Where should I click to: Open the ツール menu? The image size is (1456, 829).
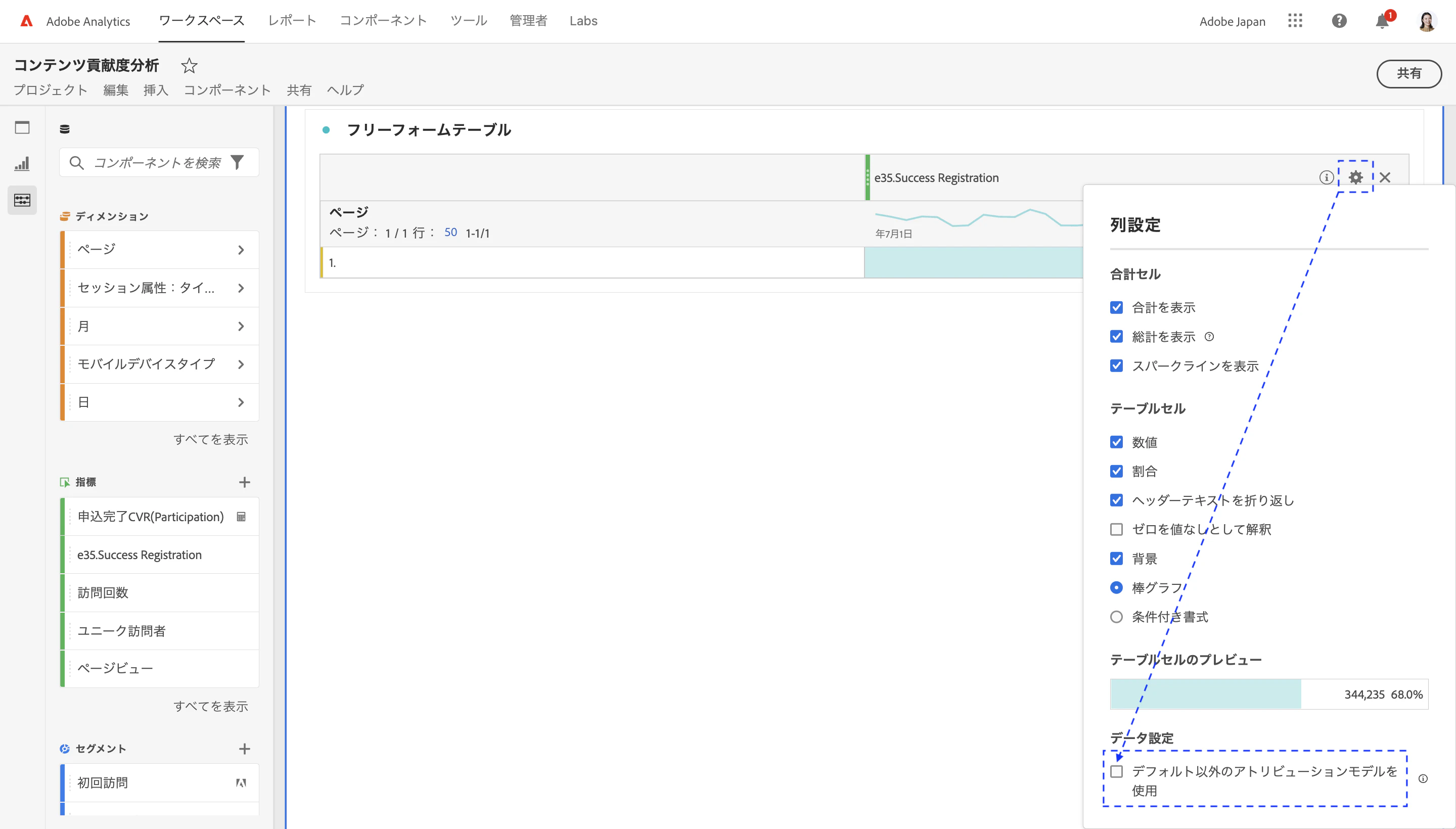pos(469,21)
